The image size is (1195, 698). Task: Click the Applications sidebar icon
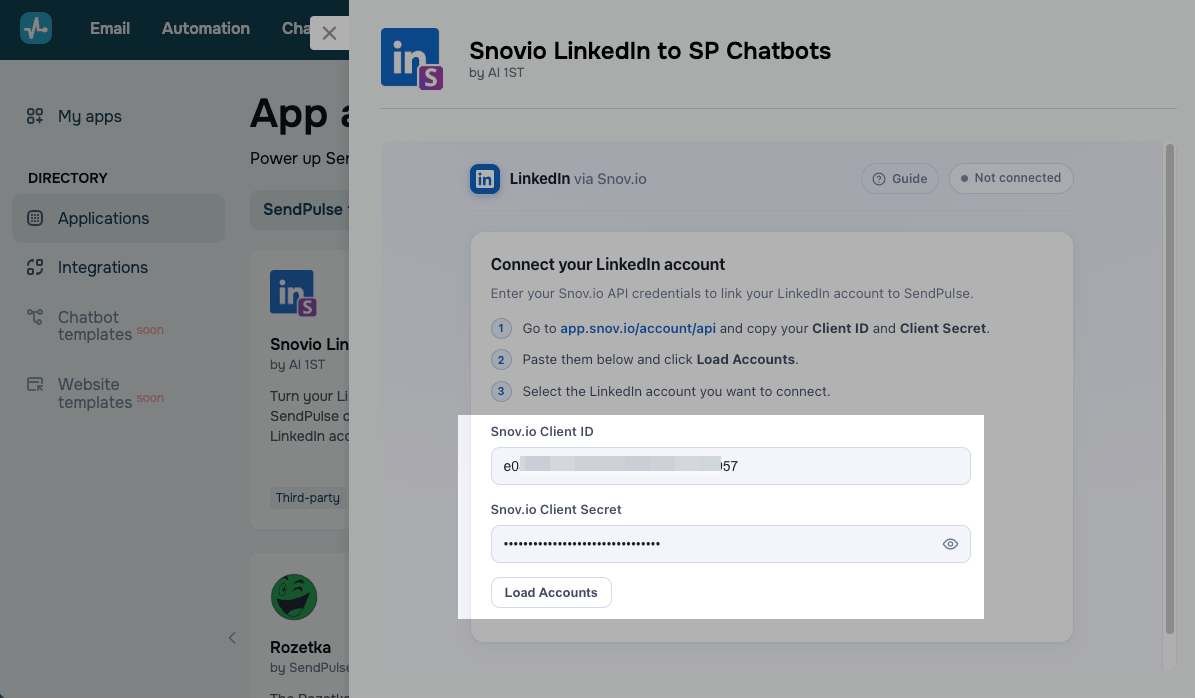click(35, 218)
